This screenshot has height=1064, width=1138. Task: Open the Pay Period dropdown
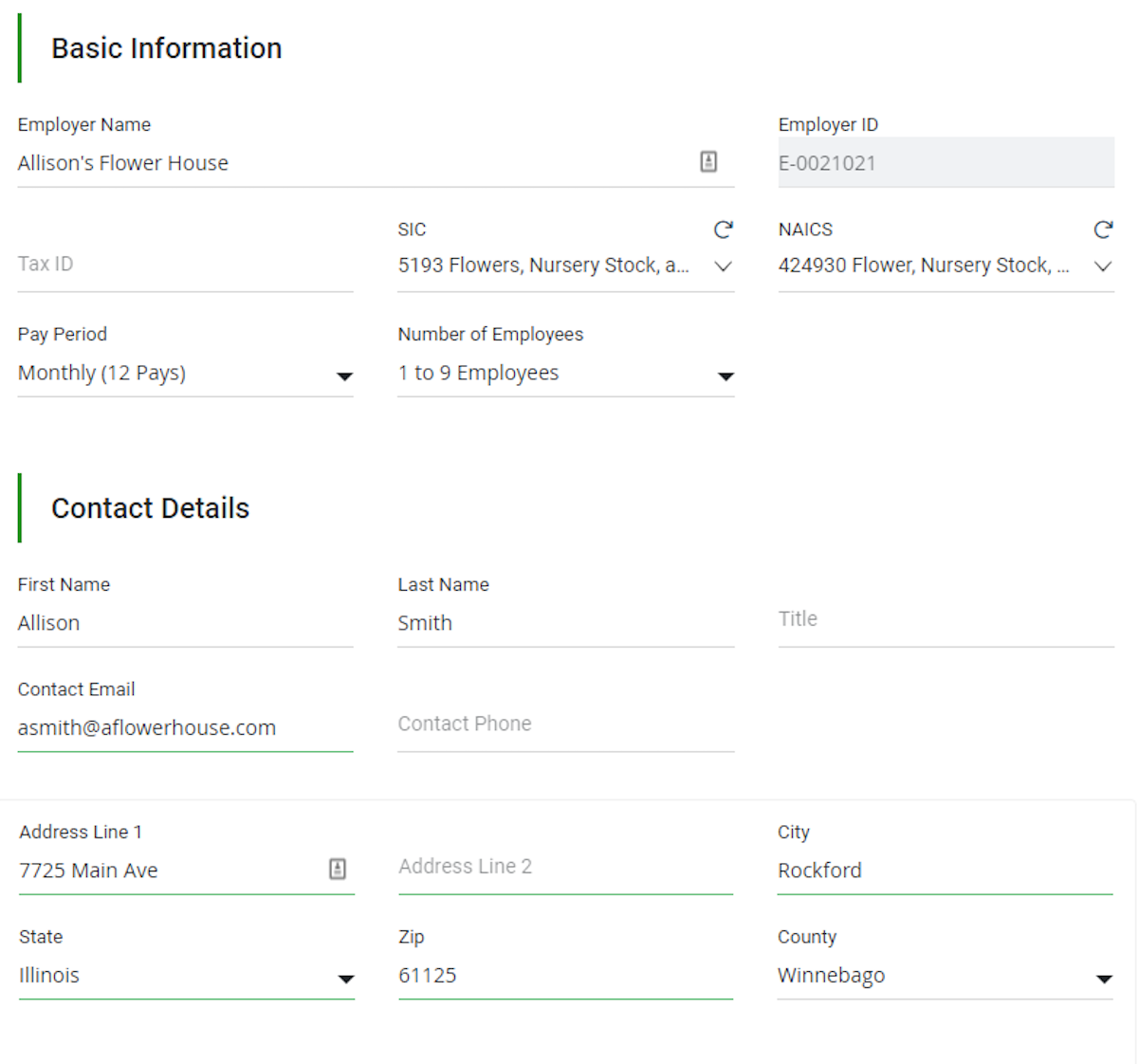(x=344, y=376)
